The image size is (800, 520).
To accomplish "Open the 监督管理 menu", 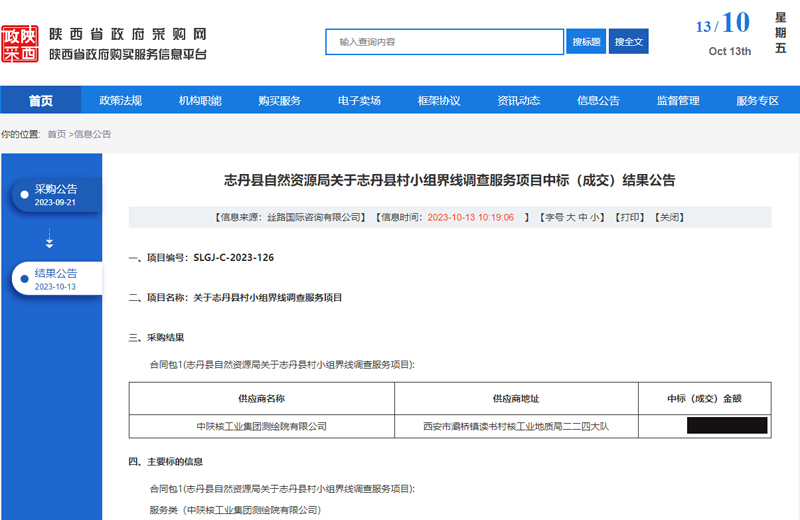I will pos(678,100).
